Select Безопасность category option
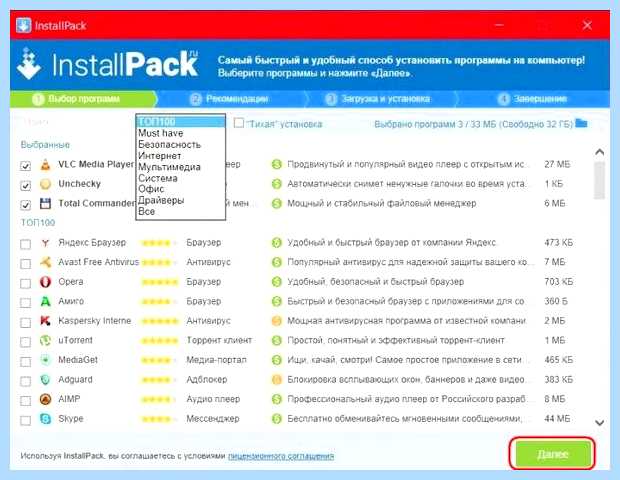Viewport: 620px width, 480px height. click(181, 145)
